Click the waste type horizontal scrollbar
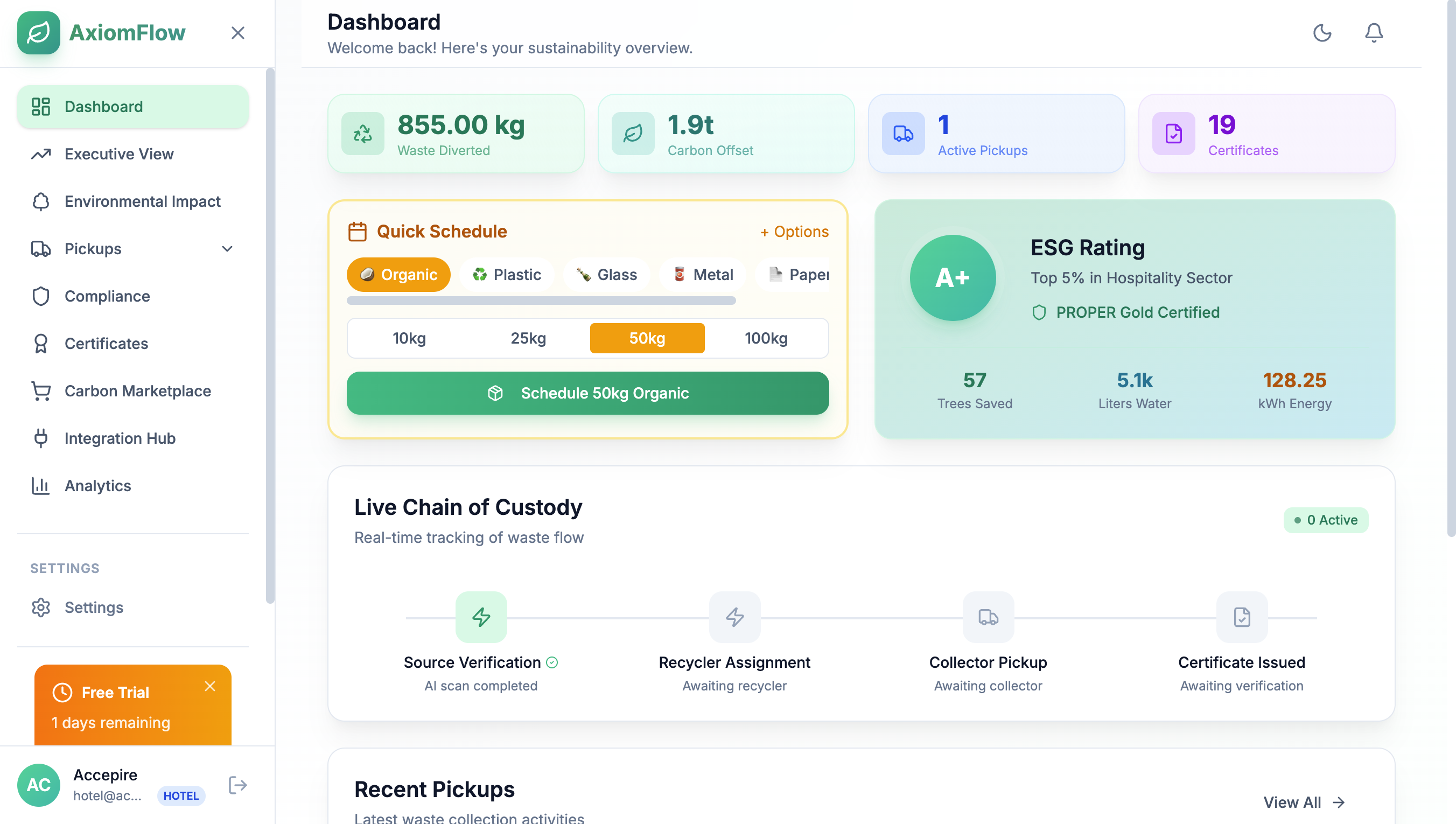Image resolution: width=1456 pixels, height=824 pixels. (x=541, y=301)
